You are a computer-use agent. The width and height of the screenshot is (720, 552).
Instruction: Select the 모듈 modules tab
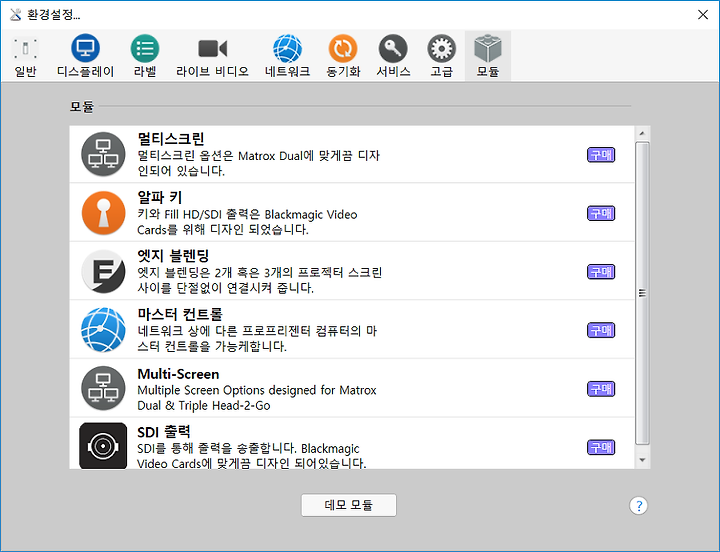[x=488, y=56]
